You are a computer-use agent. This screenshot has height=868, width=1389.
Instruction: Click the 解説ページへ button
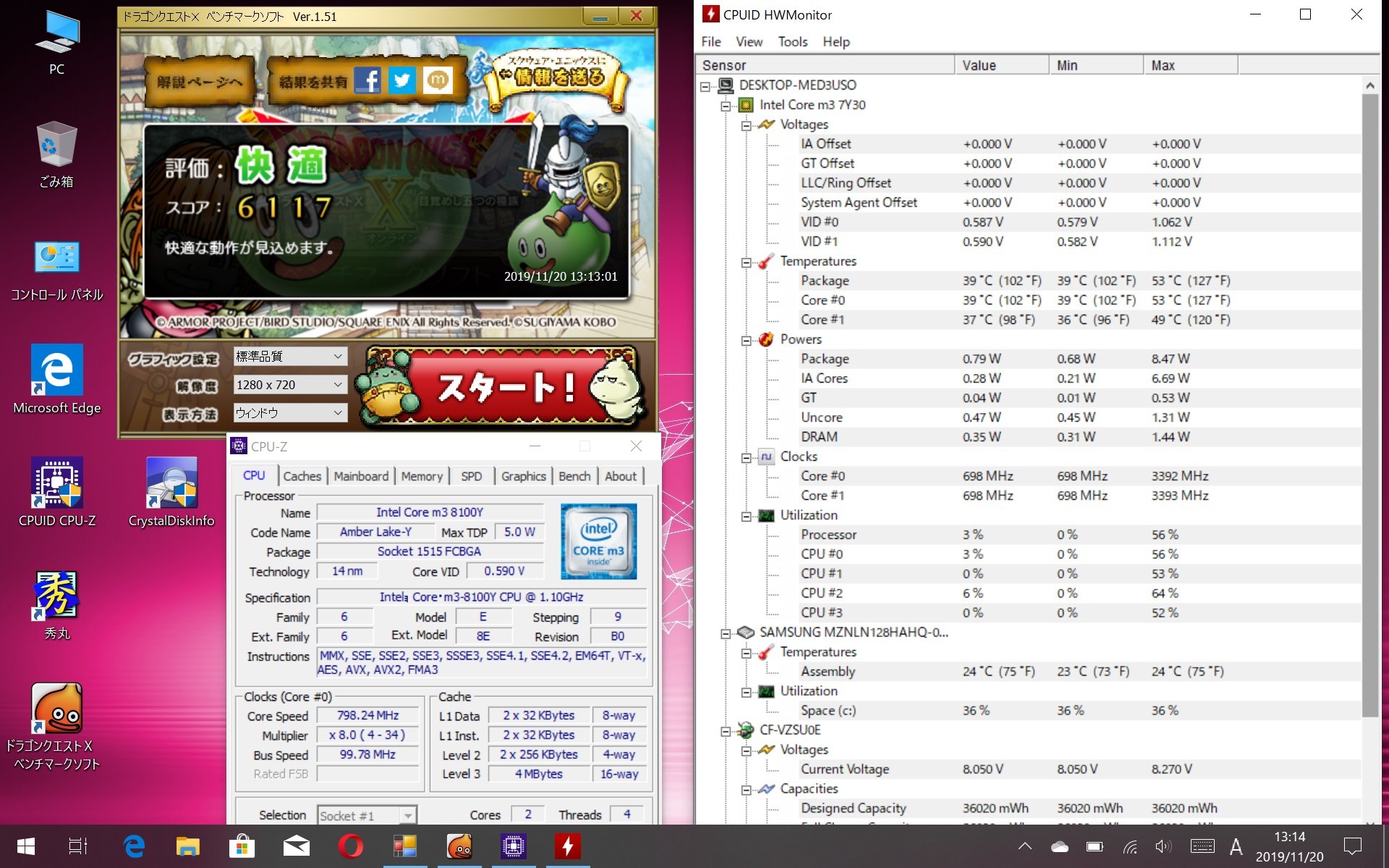click(x=200, y=82)
